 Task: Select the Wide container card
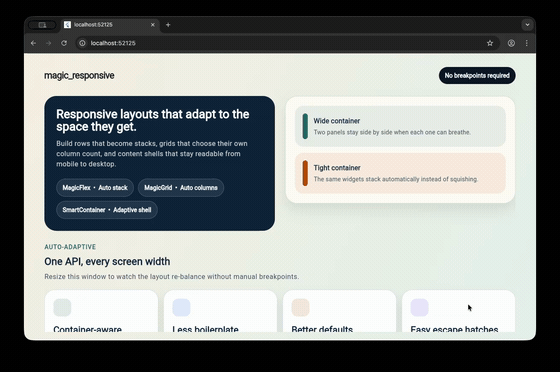pyautogui.click(x=400, y=126)
